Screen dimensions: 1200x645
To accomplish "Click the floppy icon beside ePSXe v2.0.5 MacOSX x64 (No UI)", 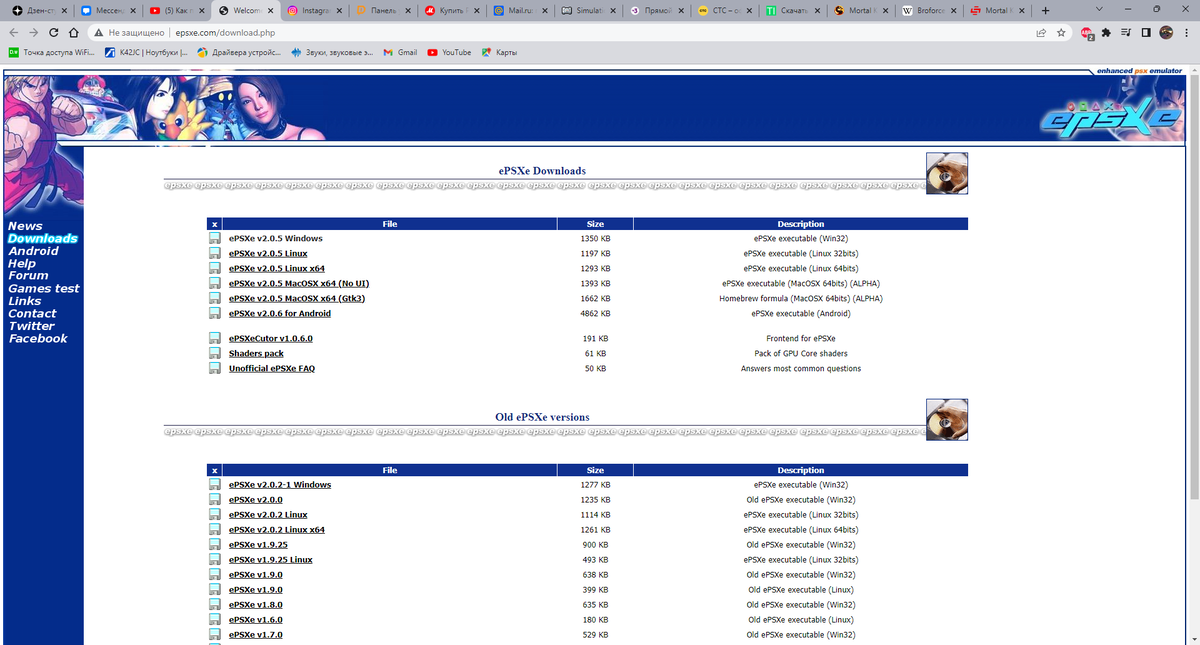I will [214, 284].
